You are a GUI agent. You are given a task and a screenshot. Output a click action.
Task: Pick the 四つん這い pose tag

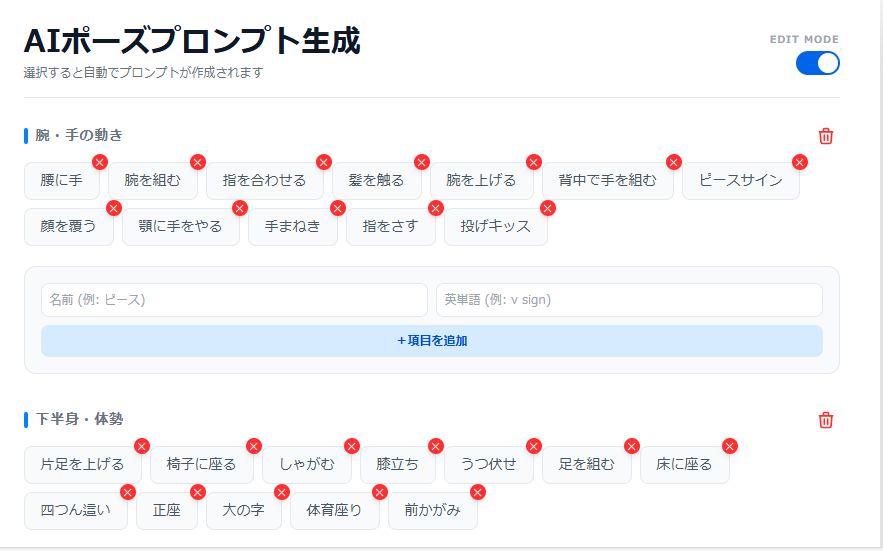[75, 511]
